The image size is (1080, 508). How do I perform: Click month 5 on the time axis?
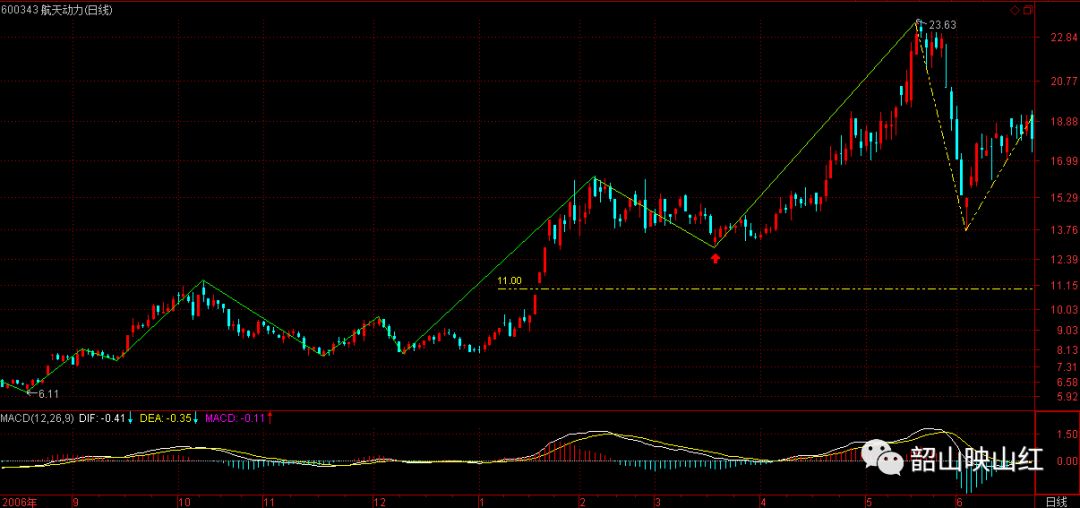click(x=869, y=502)
